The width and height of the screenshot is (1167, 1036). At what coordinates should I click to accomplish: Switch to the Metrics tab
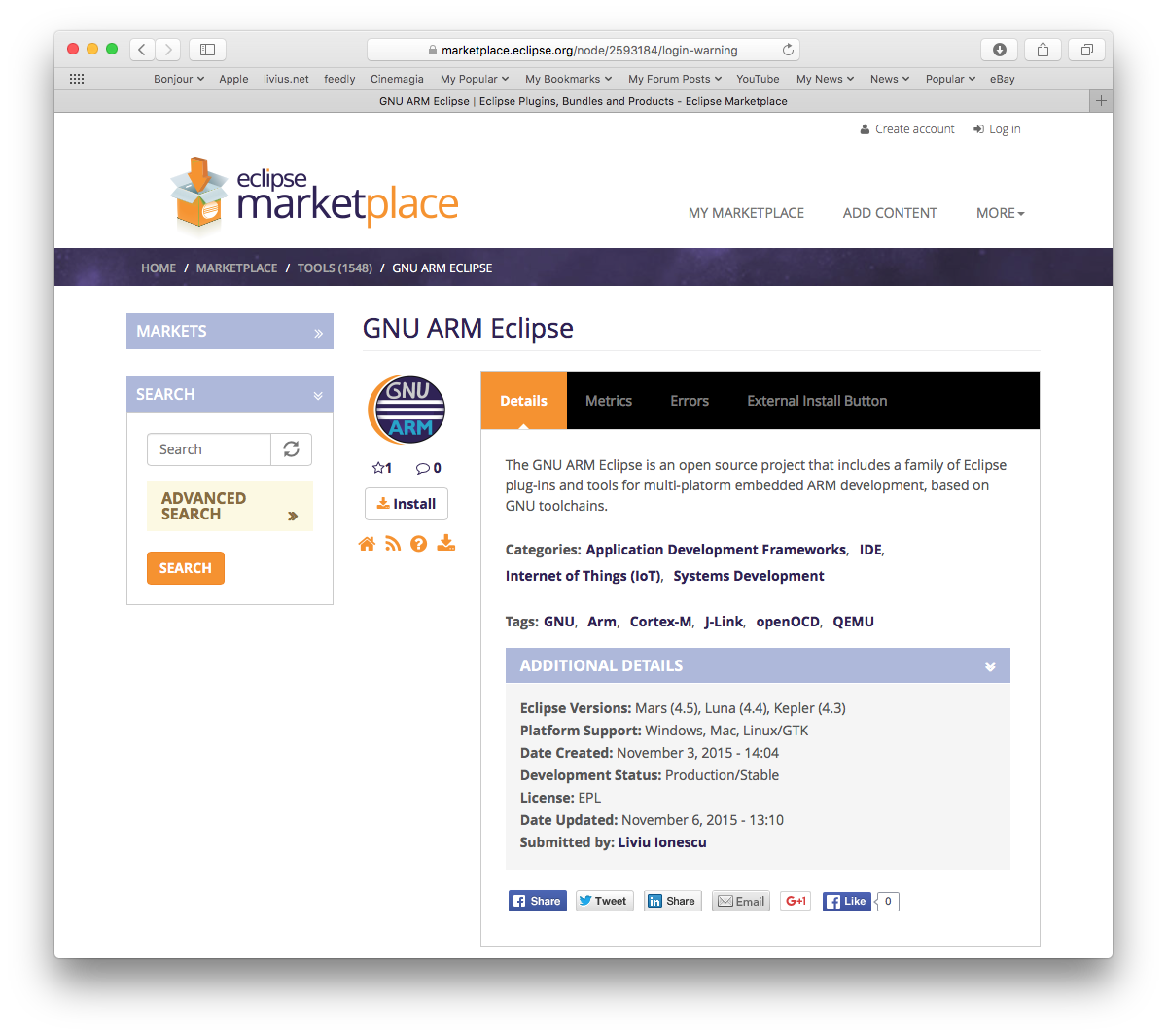(609, 401)
